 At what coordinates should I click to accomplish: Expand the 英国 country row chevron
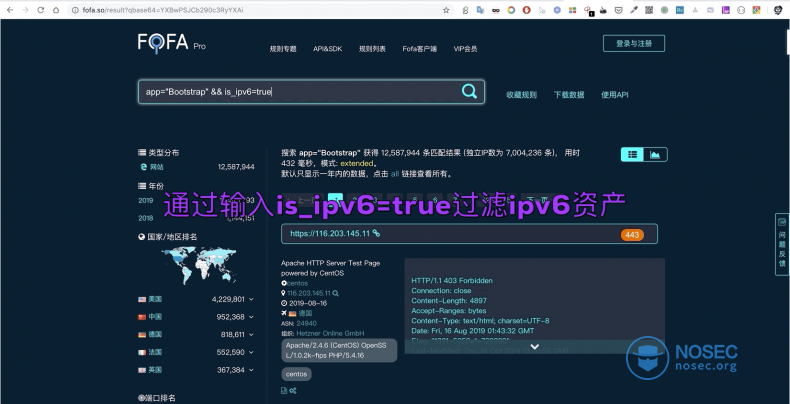coord(251,370)
